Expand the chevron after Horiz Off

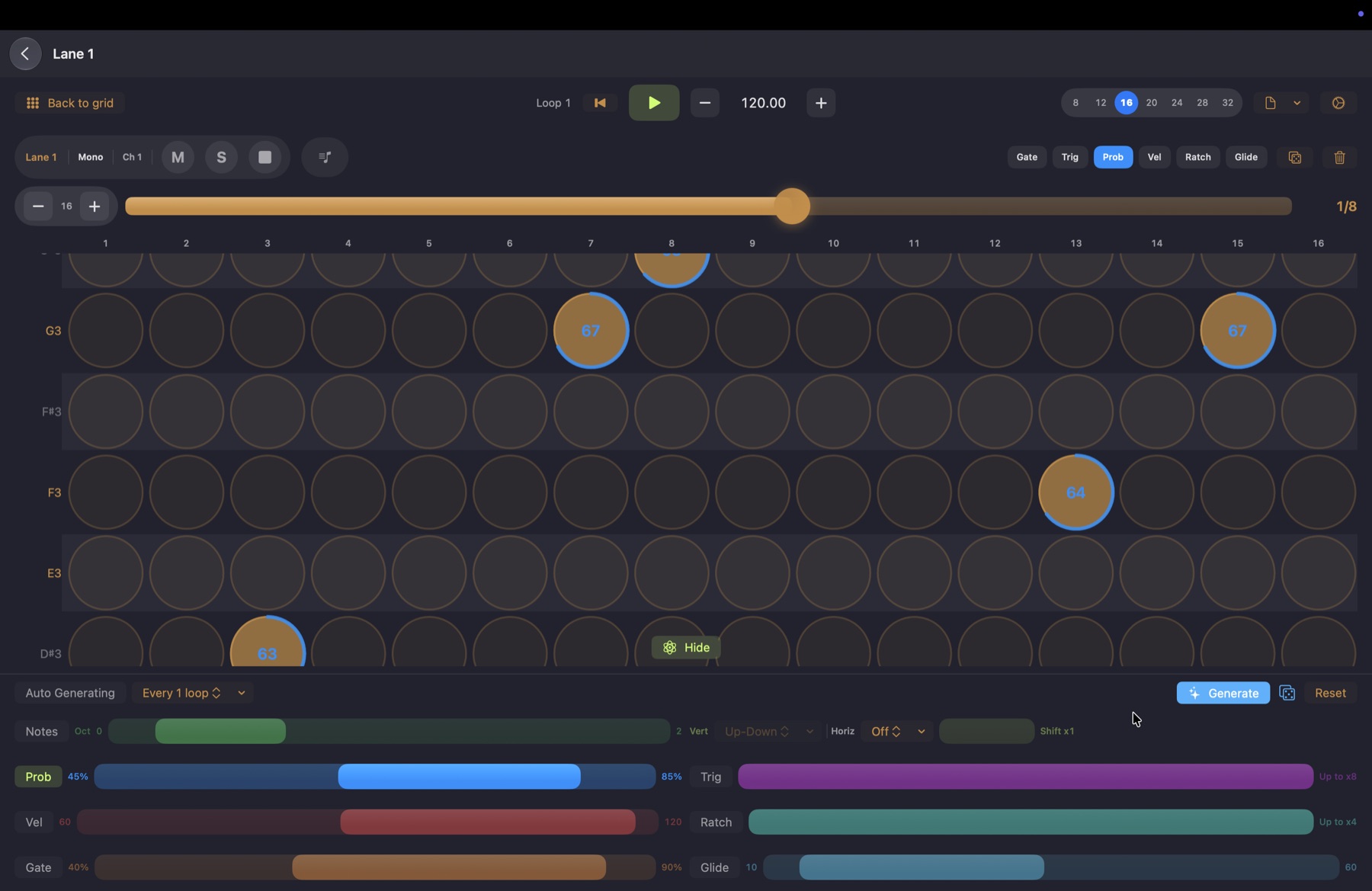[x=921, y=731]
